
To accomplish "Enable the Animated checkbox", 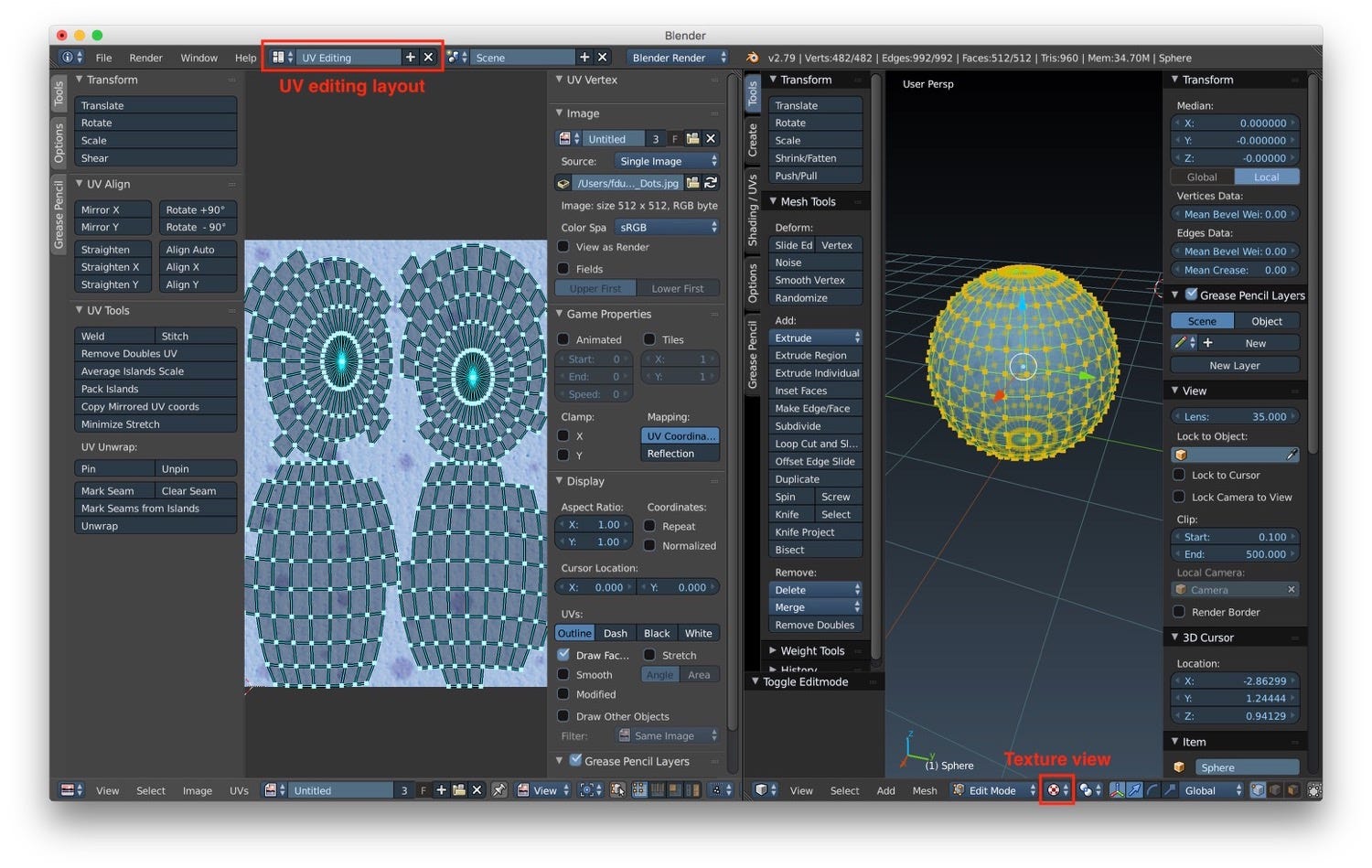I will pos(563,339).
